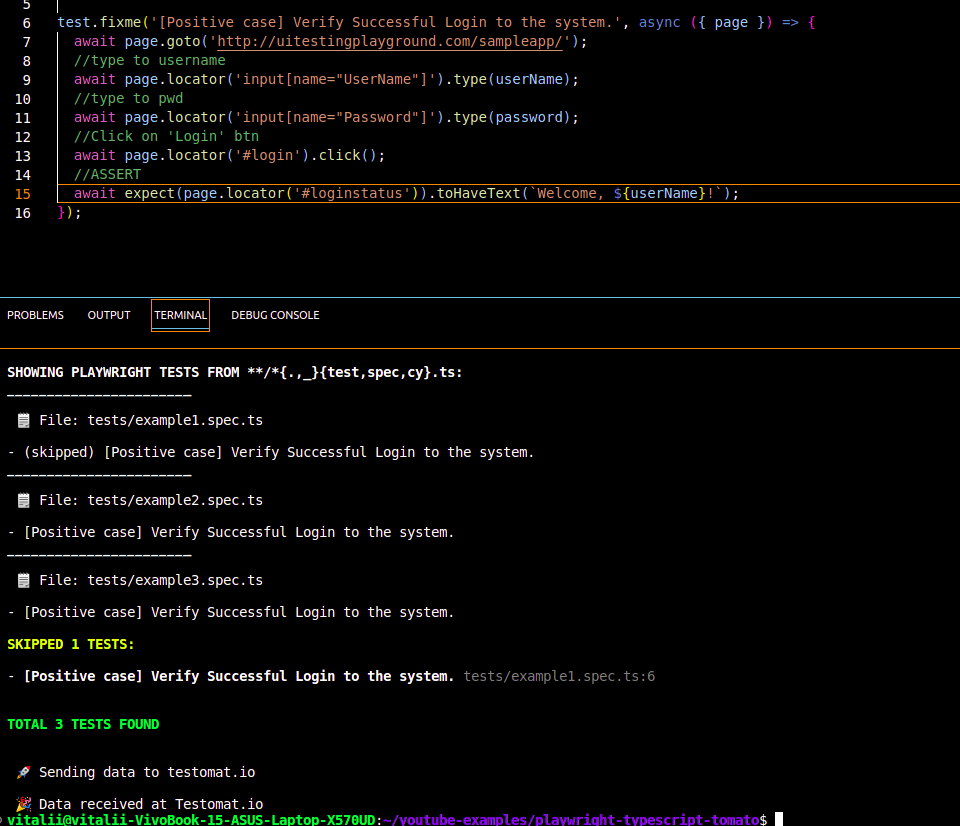Click the party popper icon before Data received
The image size is (960, 826).
point(23,804)
